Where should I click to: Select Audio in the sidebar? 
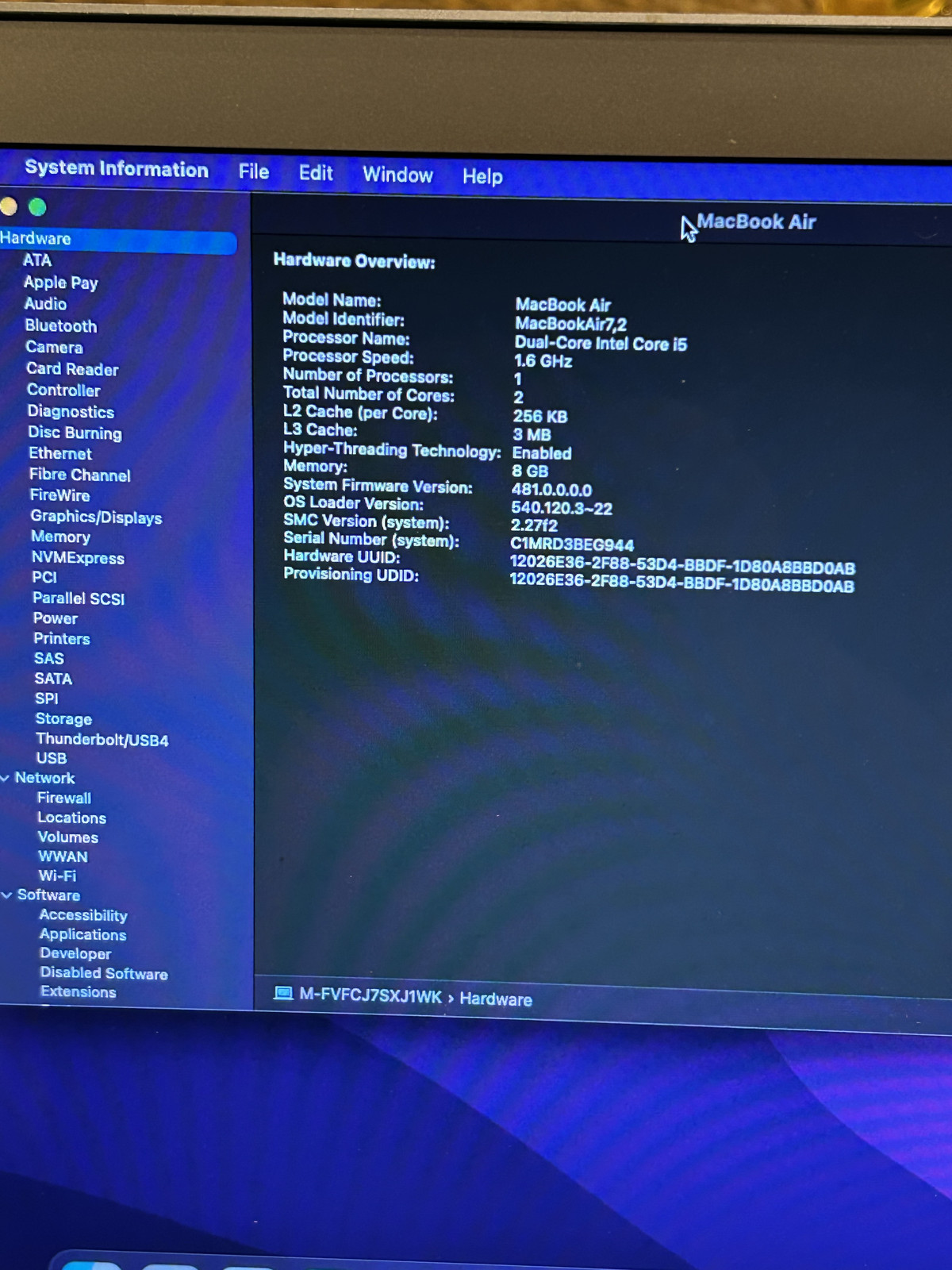tap(45, 304)
